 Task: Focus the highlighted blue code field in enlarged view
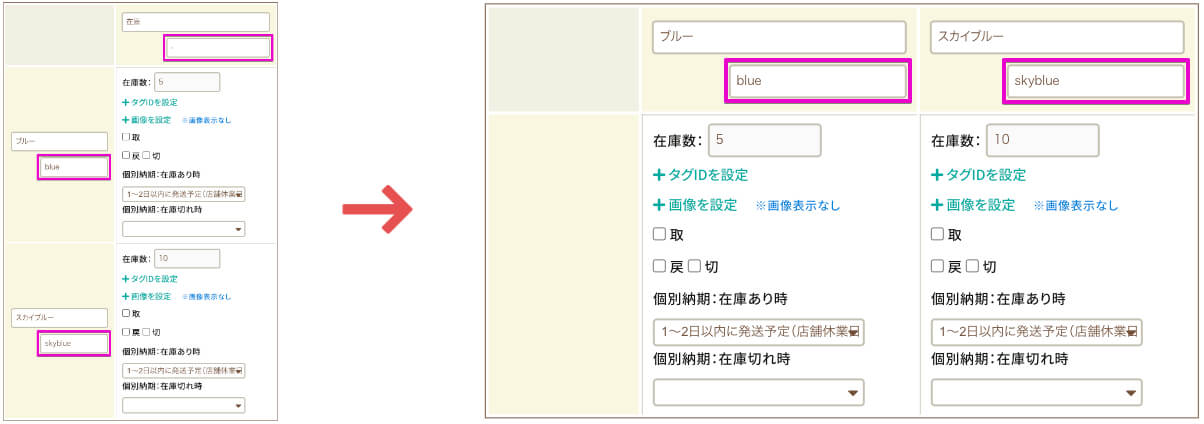coord(817,81)
